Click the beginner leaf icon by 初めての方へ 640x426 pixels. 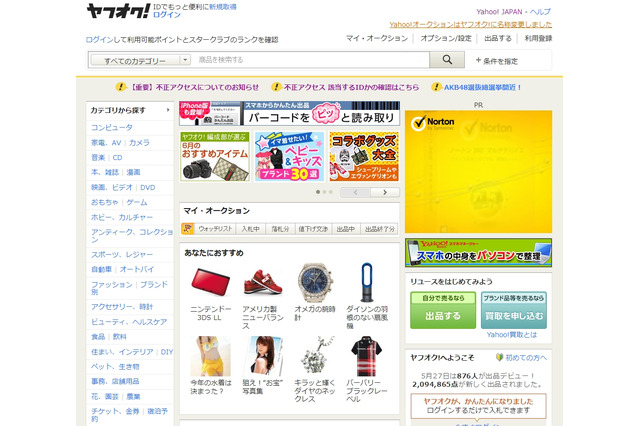coord(499,357)
